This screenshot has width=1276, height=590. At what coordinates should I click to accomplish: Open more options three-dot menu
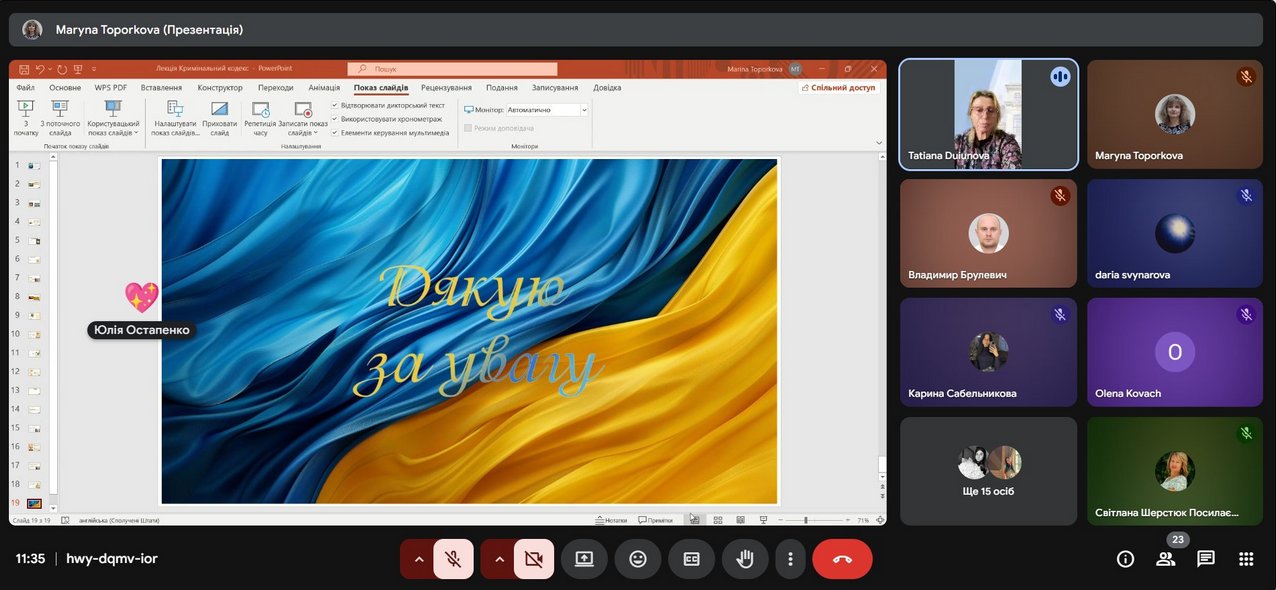790,559
